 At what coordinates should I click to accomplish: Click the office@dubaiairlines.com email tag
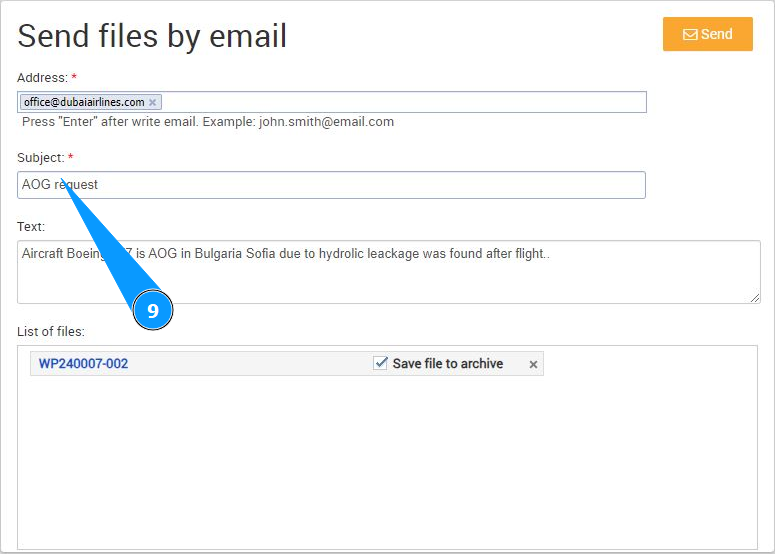click(x=84, y=102)
